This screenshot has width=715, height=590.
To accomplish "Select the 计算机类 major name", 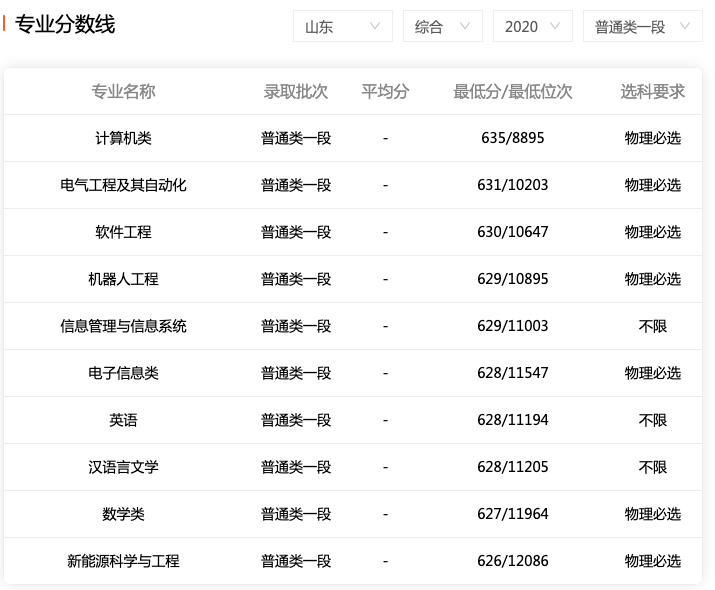I will pos(123,138).
